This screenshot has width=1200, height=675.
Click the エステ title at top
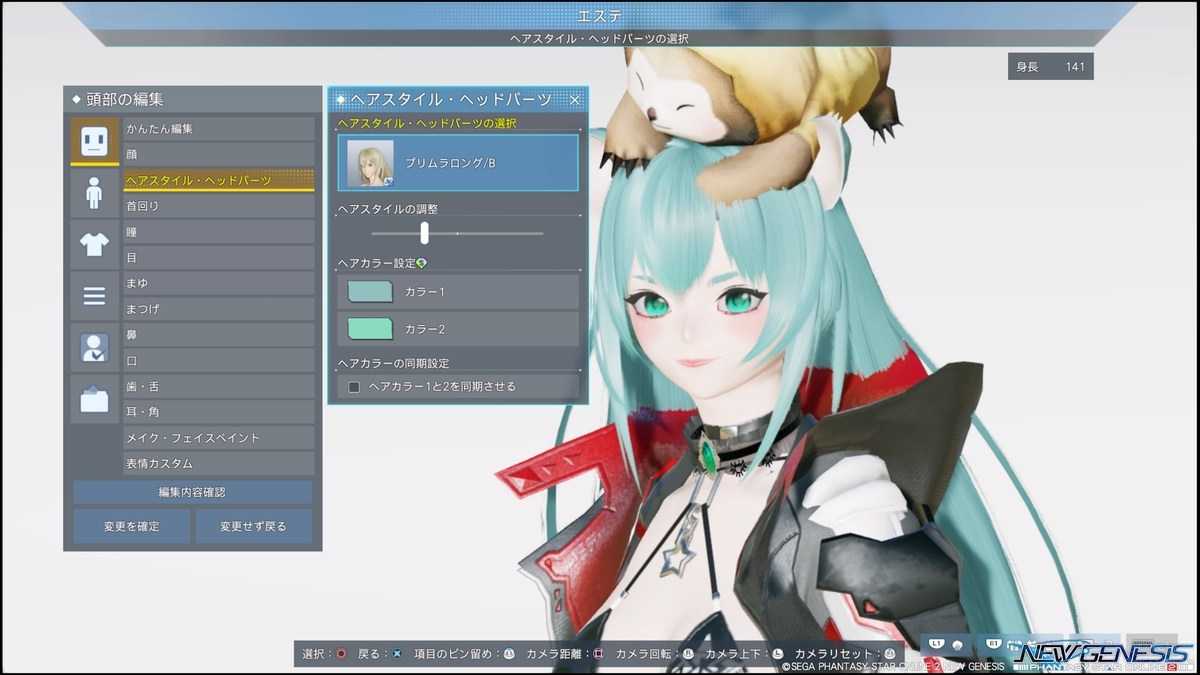point(598,15)
